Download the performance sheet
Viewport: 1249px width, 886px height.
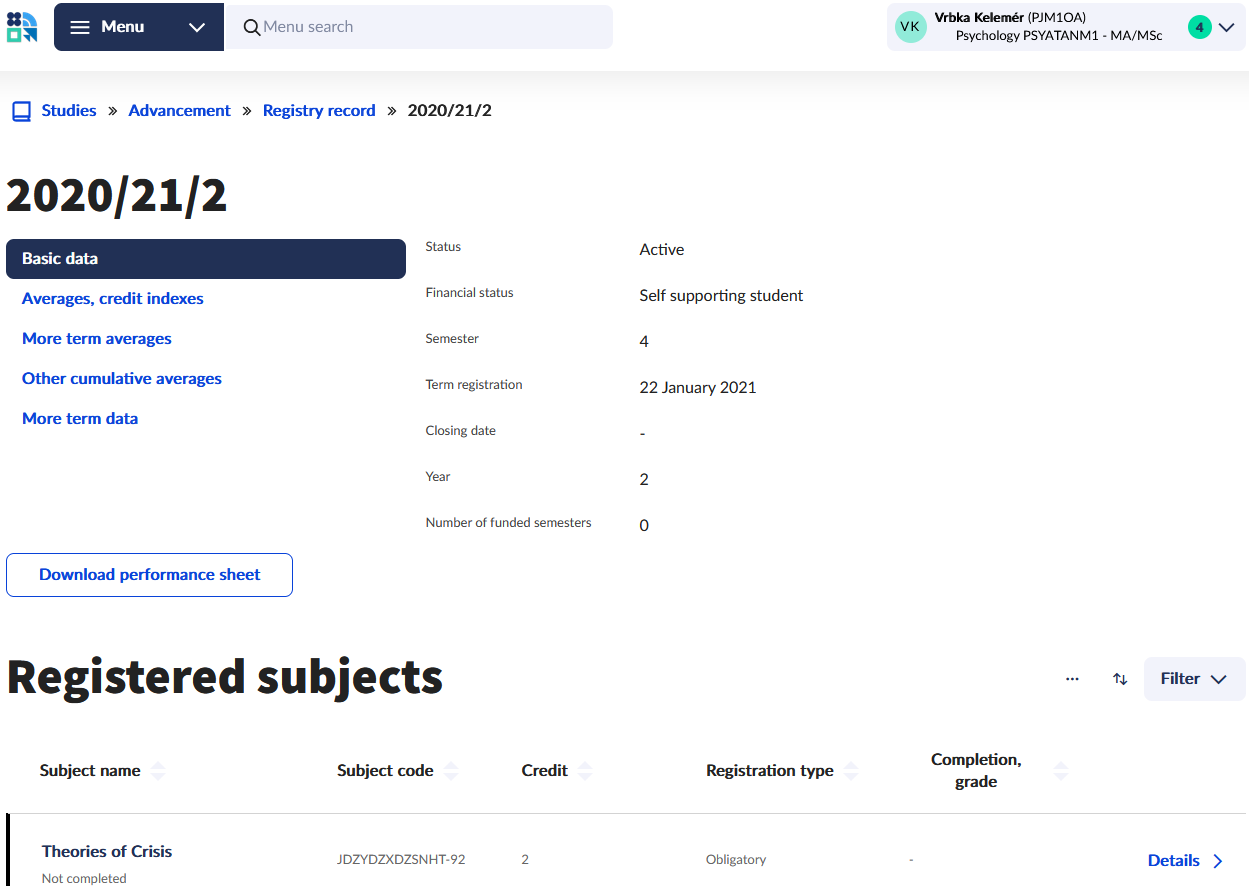click(149, 575)
